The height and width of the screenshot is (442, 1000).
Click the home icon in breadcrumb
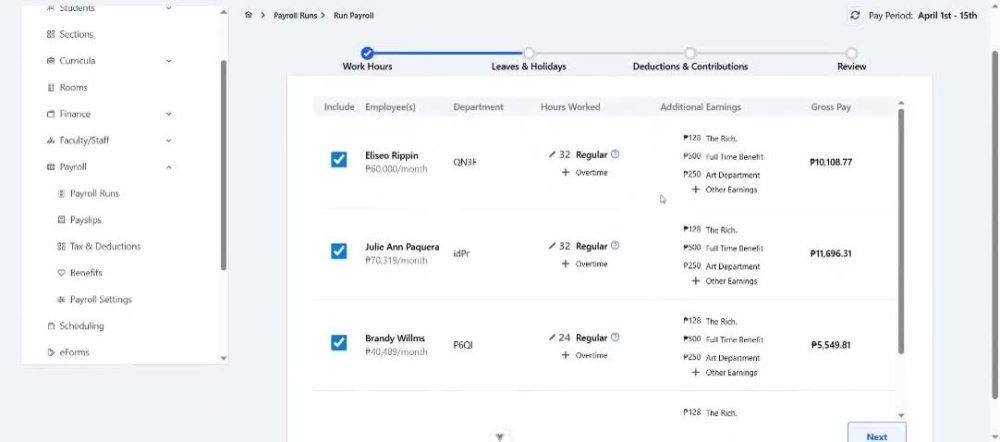(x=248, y=15)
